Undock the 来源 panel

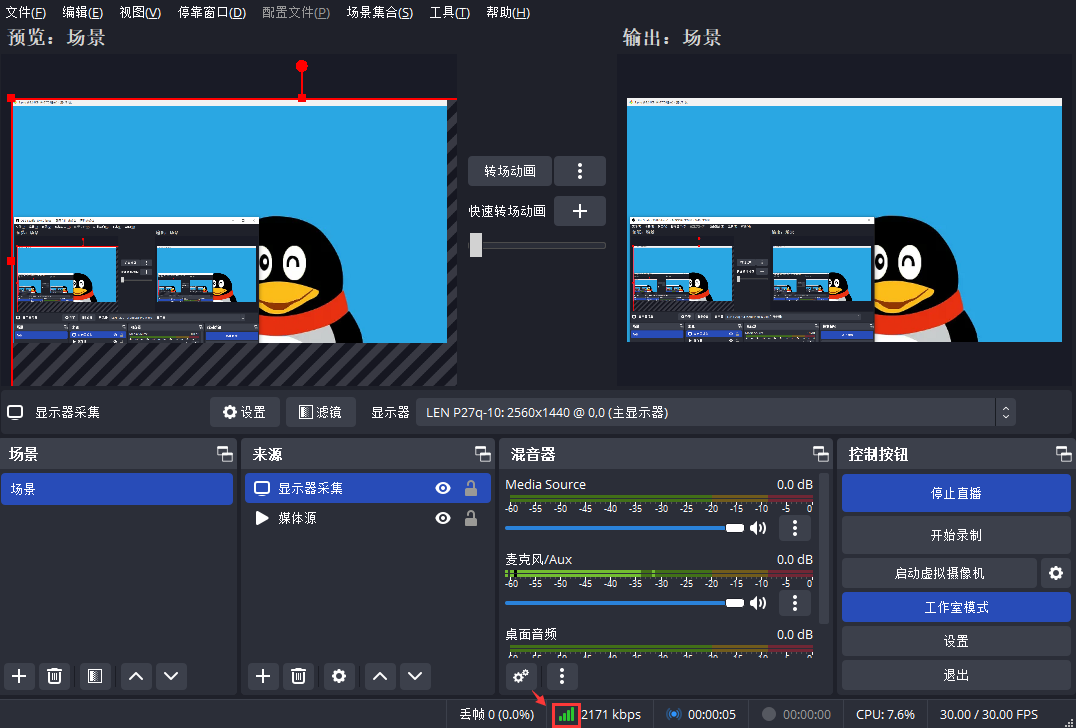pyautogui.click(x=482, y=454)
